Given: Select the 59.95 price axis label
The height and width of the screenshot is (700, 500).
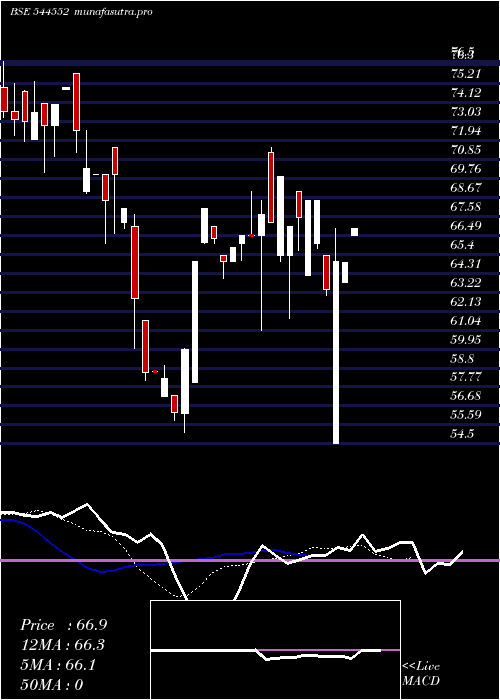Looking at the screenshot, I should click(467, 340).
